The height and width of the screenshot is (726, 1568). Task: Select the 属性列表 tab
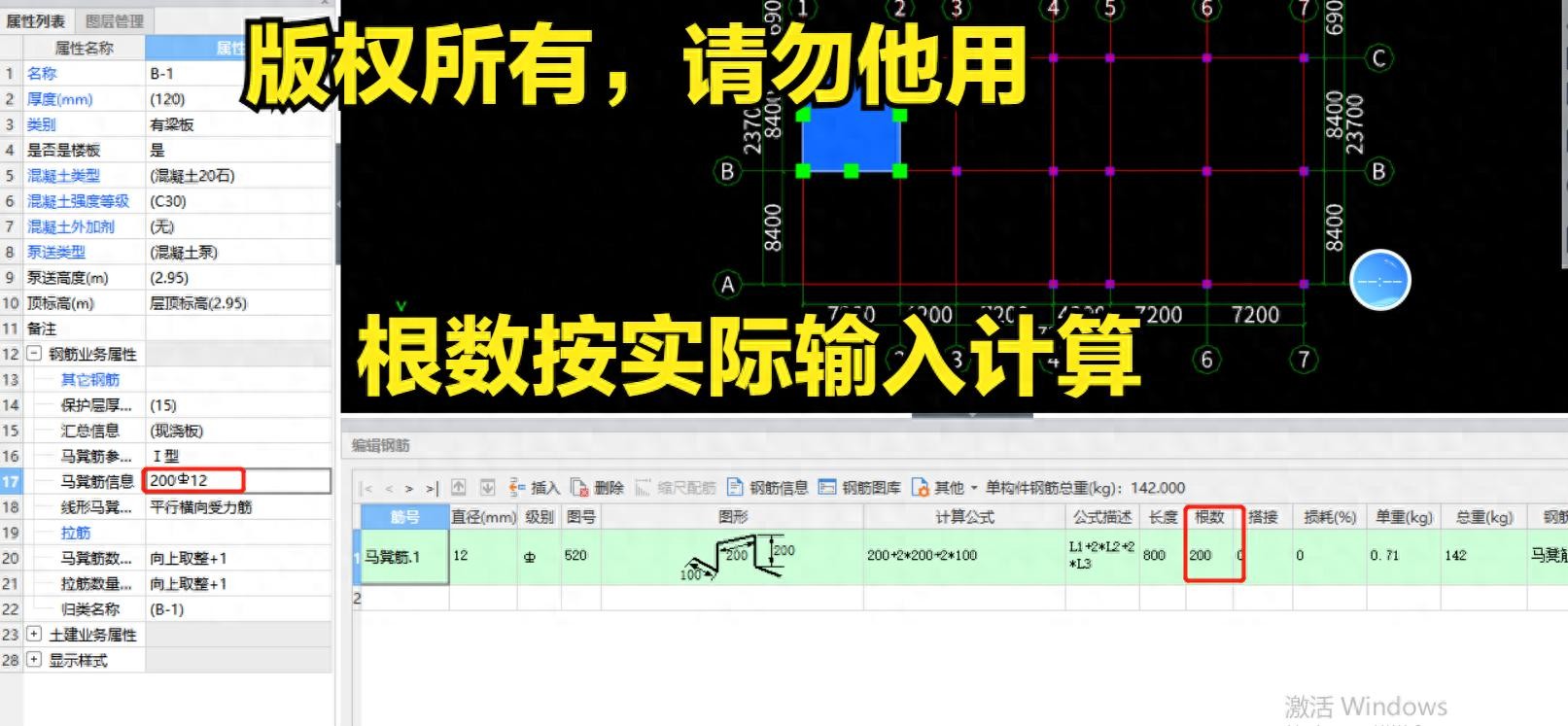36,20
